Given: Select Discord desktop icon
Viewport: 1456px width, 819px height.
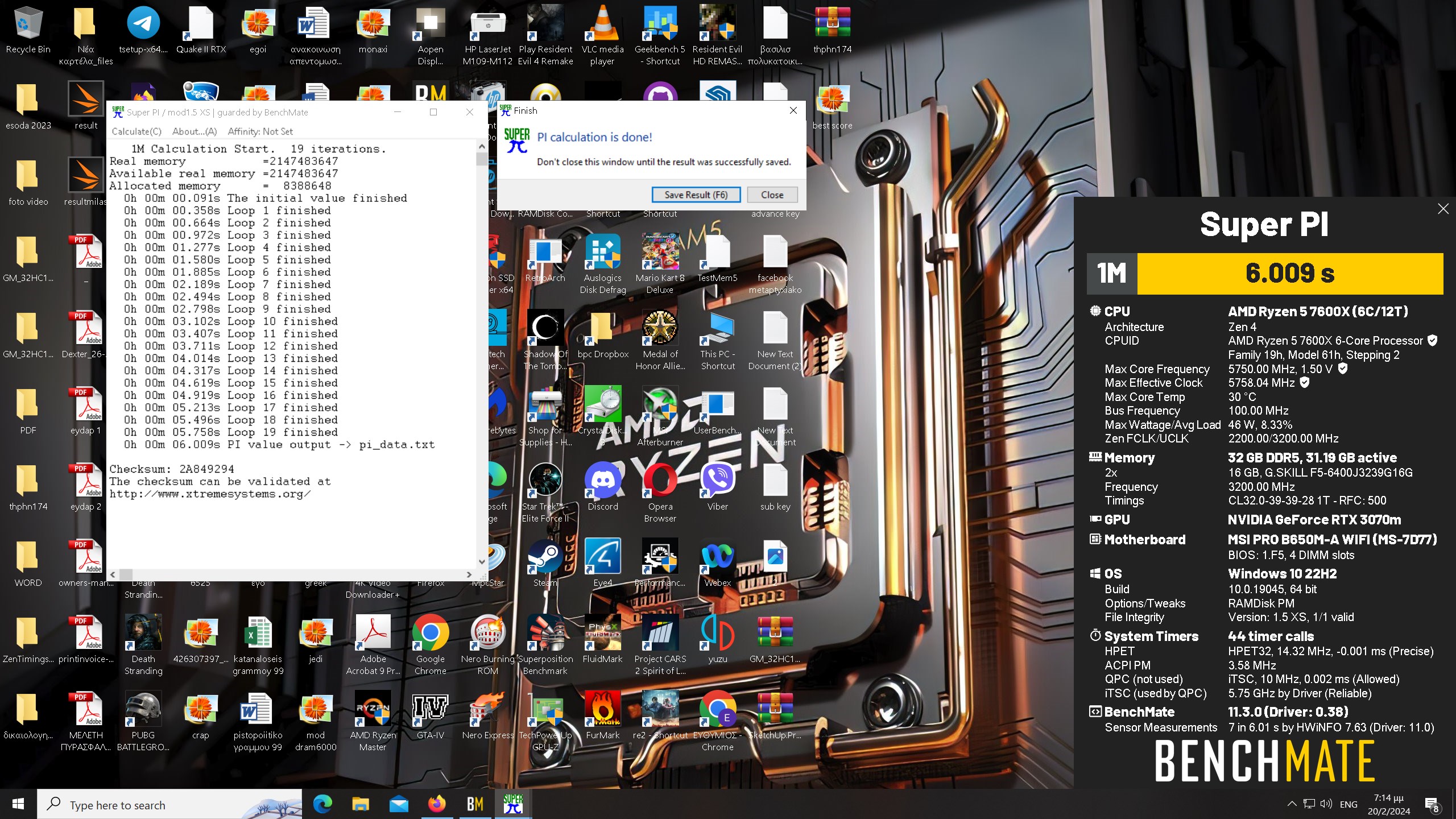Looking at the screenshot, I should 602,487.
